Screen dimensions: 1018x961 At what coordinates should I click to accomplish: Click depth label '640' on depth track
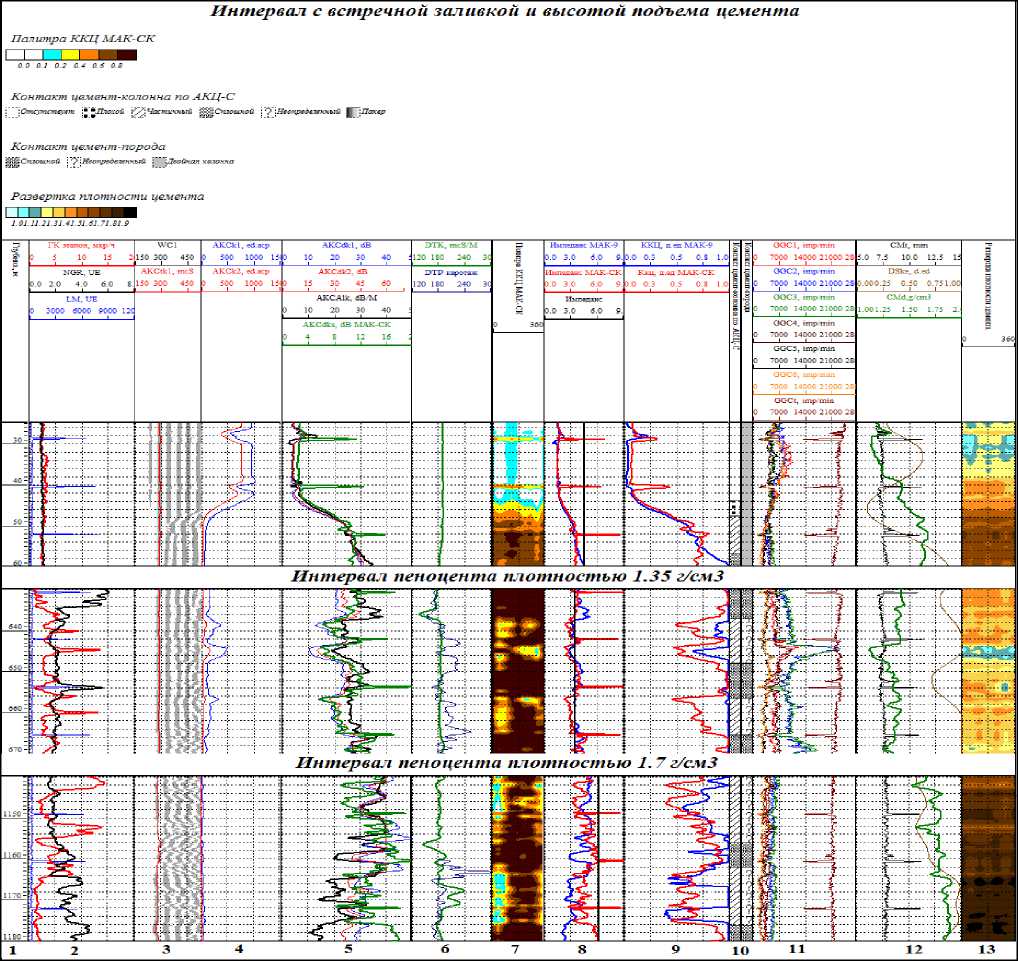[x=16, y=627]
